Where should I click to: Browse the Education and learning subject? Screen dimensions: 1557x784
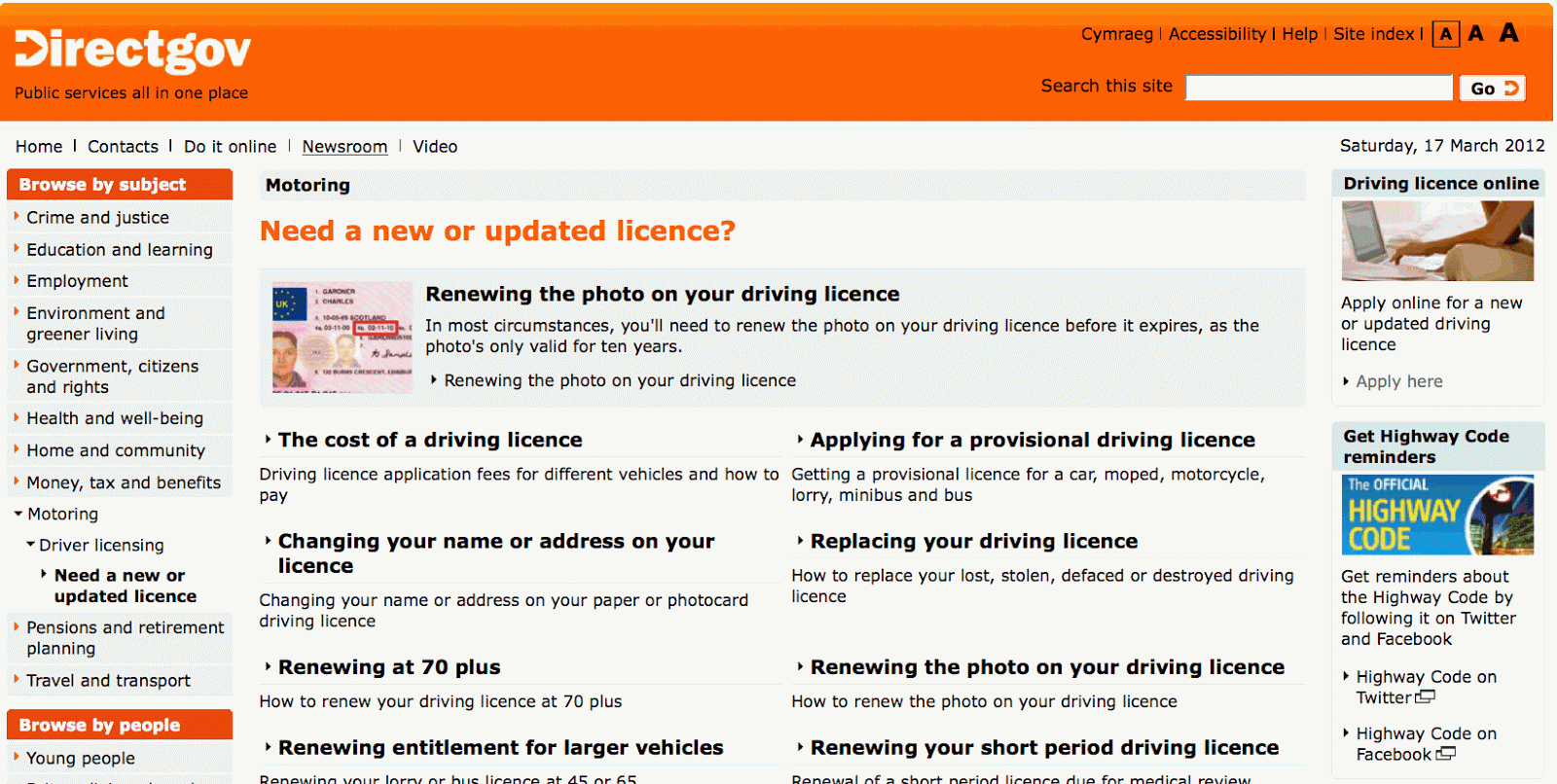click(120, 250)
